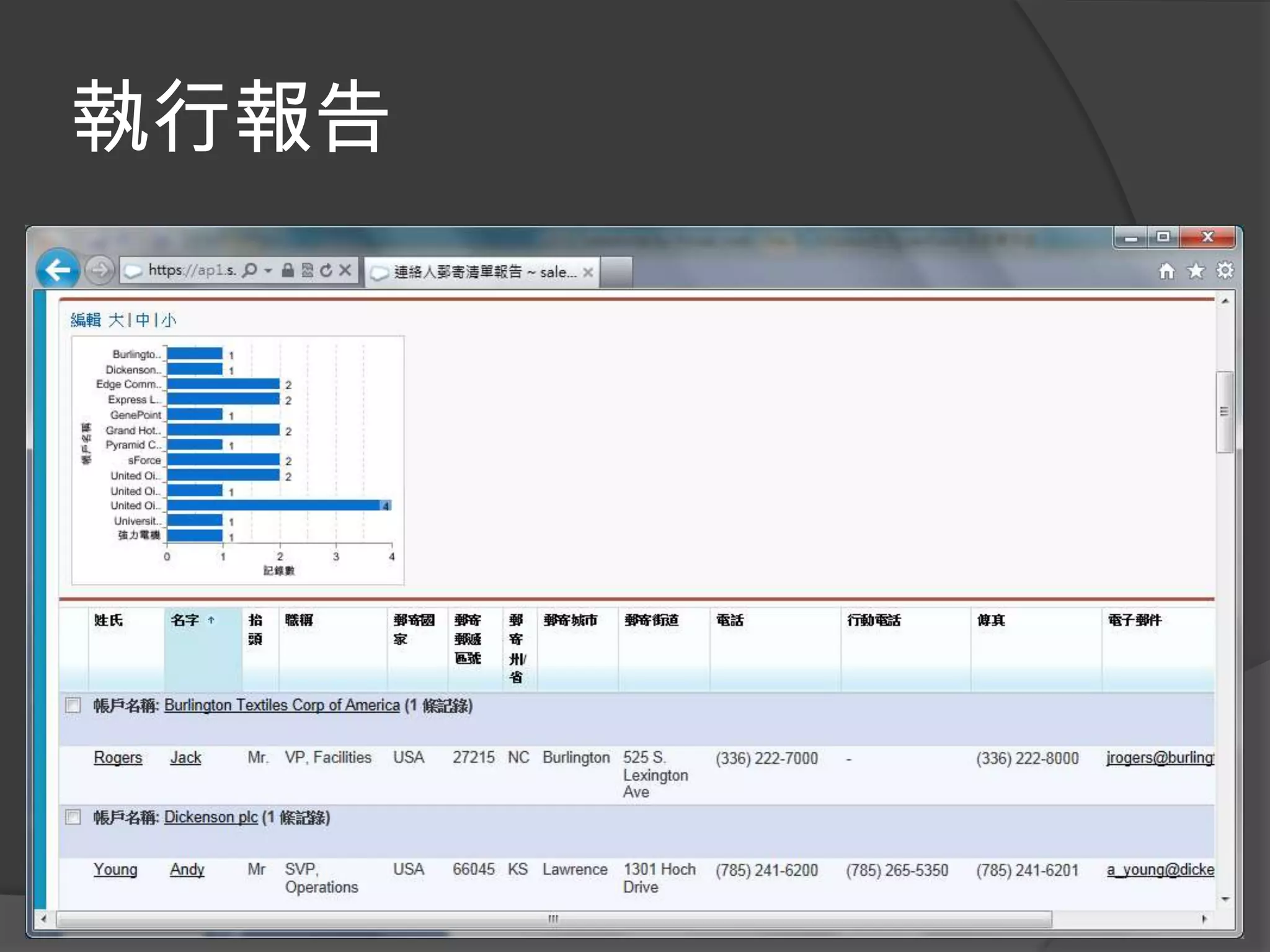Open the browser Home icon
Image resolution: width=1270 pixels, height=952 pixels.
click(x=1166, y=271)
